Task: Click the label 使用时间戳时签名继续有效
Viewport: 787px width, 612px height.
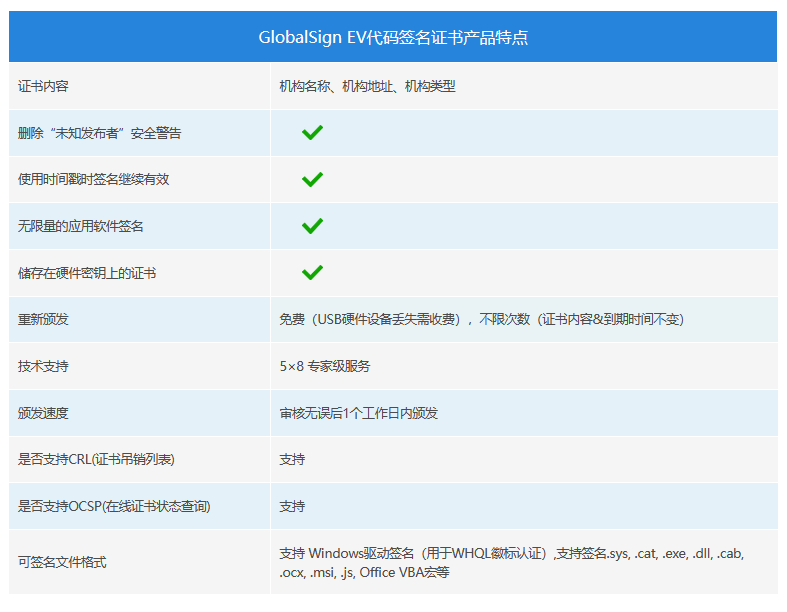Action: tap(93, 179)
